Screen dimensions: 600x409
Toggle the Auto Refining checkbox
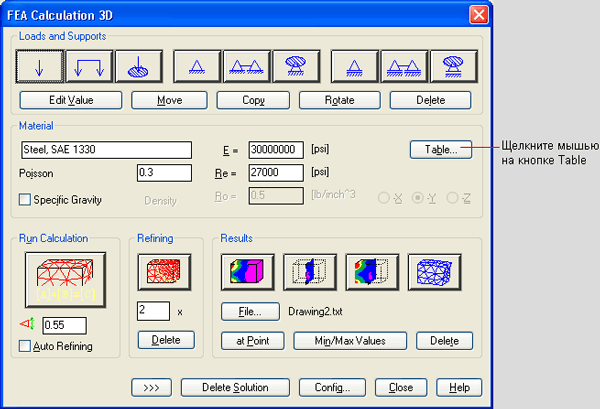26,346
